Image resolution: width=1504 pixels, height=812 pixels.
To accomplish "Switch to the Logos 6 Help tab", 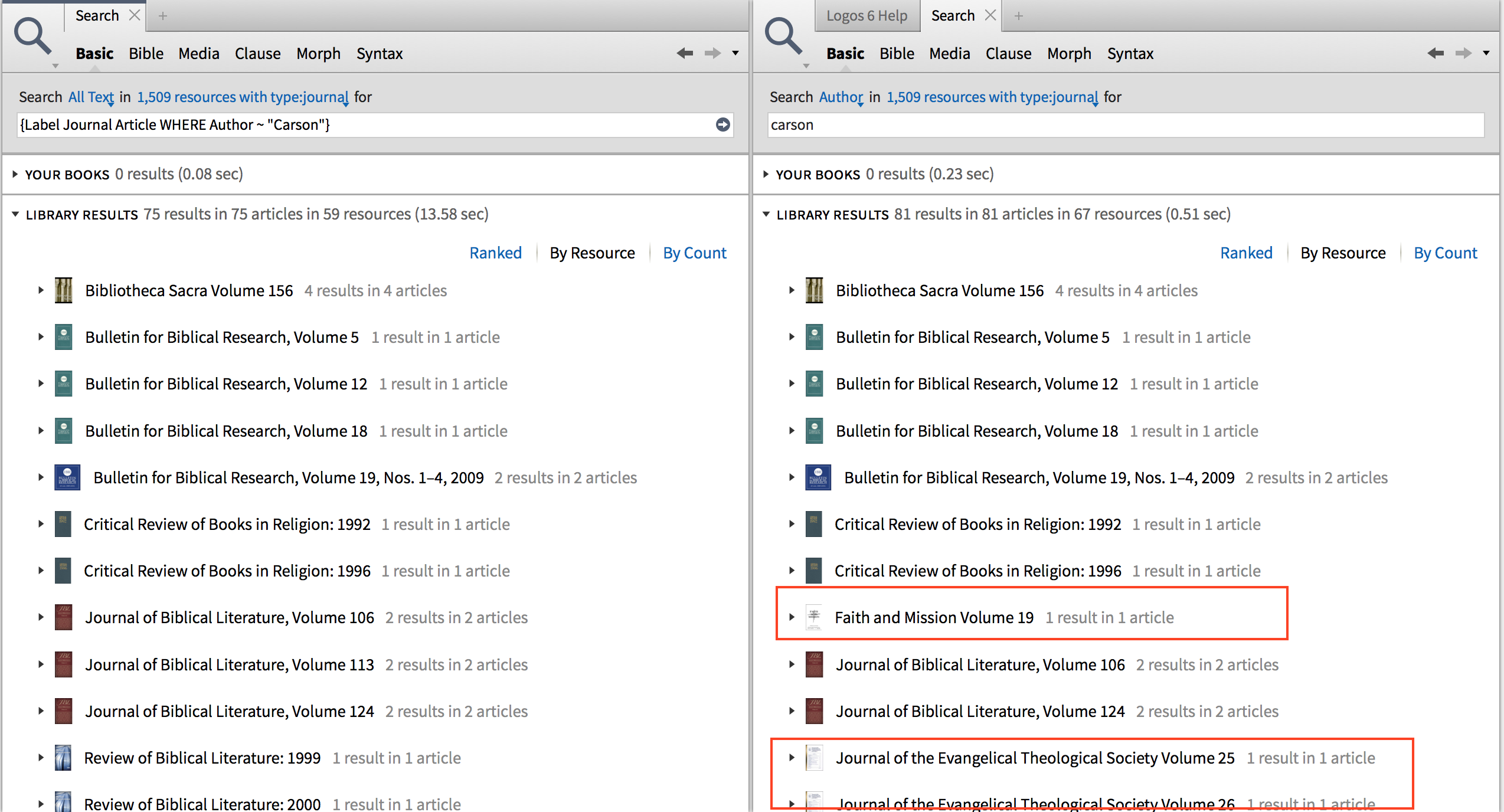I will 866,16.
